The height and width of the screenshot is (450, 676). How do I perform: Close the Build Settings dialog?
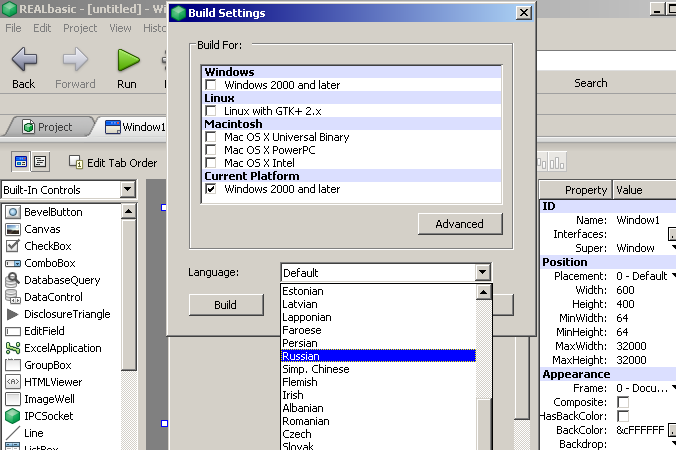tap(523, 13)
